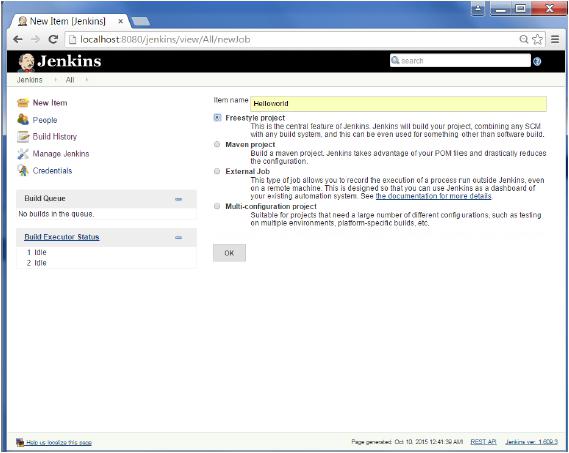Click the OK button

pos(229,253)
